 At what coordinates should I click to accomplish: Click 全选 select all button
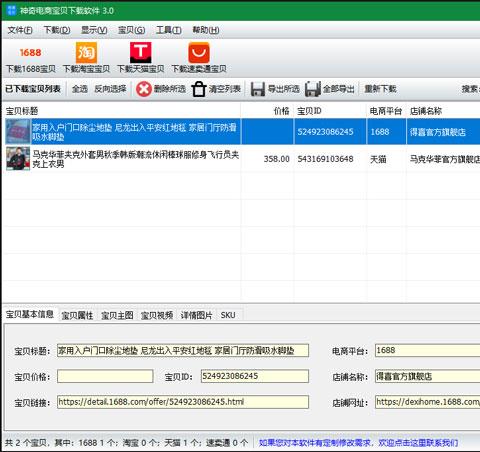tap(80, 89)
